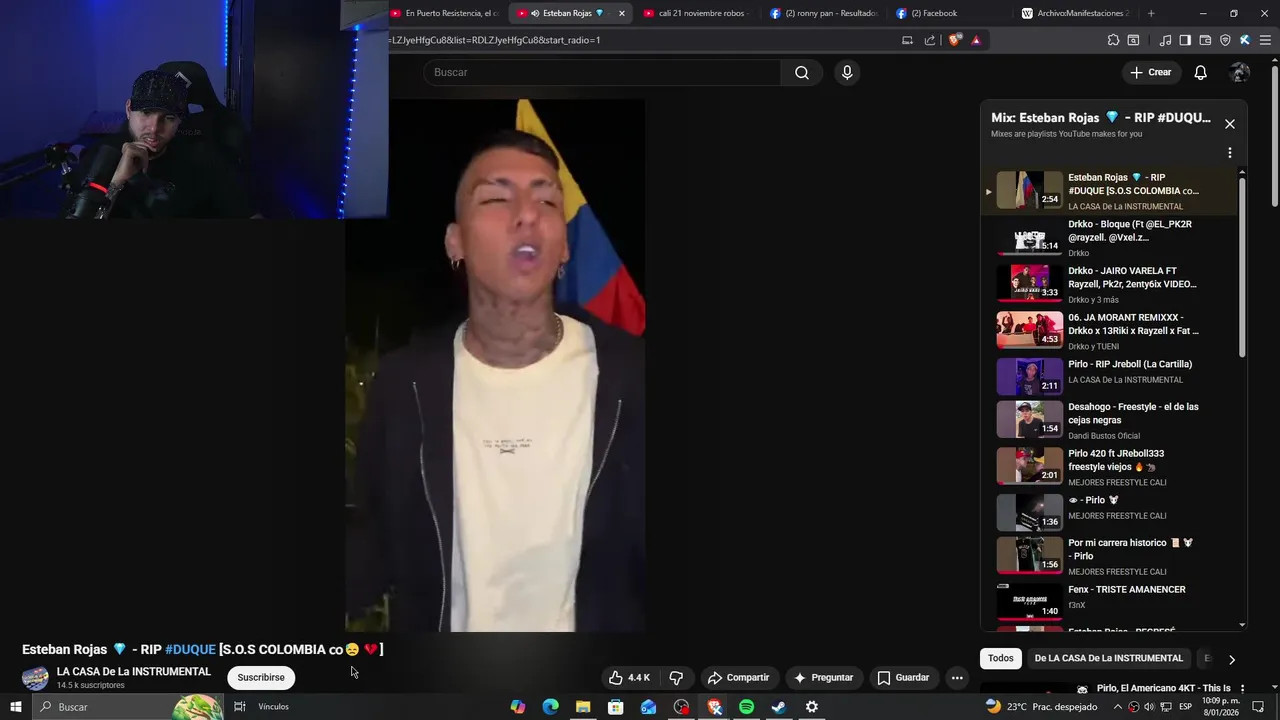Play '06. JA MORANT REMIXXX' mix item

click(1110, 331)
